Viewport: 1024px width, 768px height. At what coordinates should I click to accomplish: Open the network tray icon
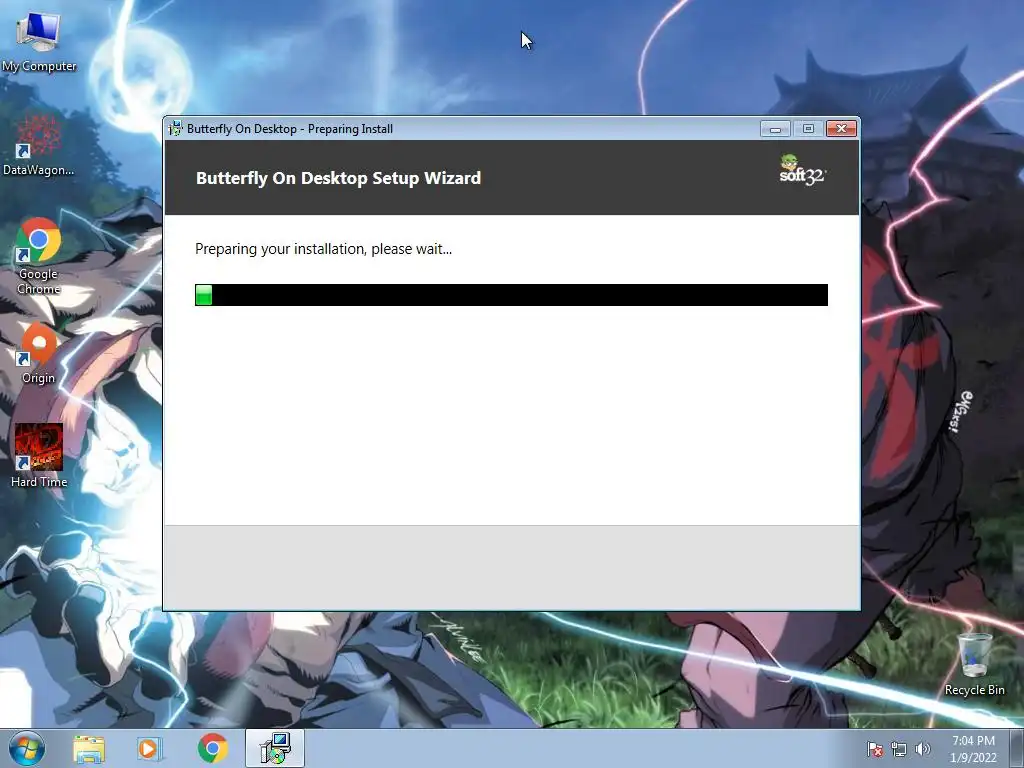899,749
